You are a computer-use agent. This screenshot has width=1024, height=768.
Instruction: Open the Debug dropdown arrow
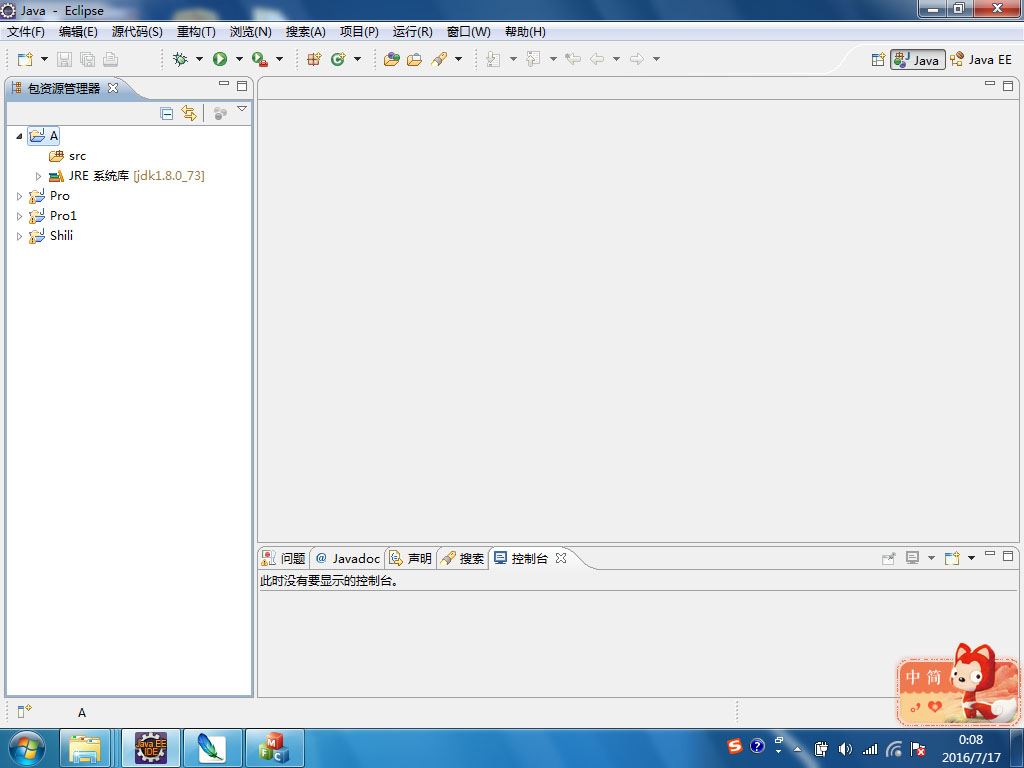pyautogui.click(x=199, y=59)
